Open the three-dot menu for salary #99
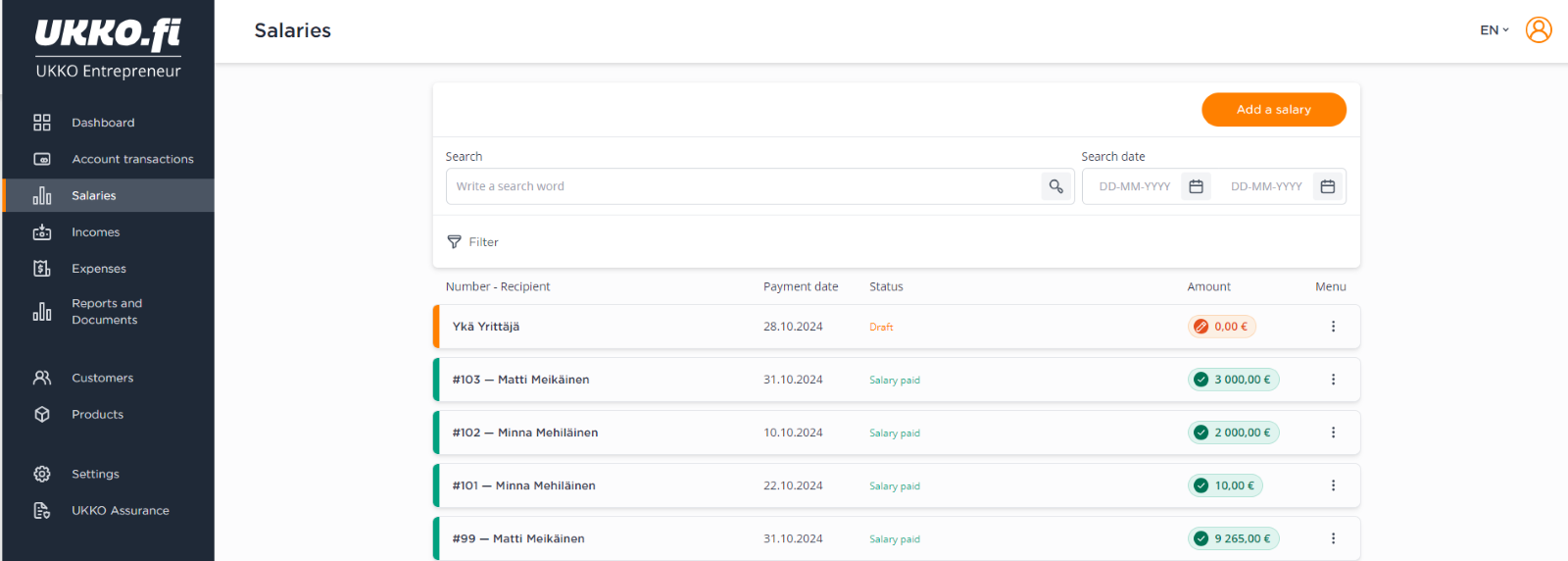Screen dimensions: 1568x561 pos(1333,538)
